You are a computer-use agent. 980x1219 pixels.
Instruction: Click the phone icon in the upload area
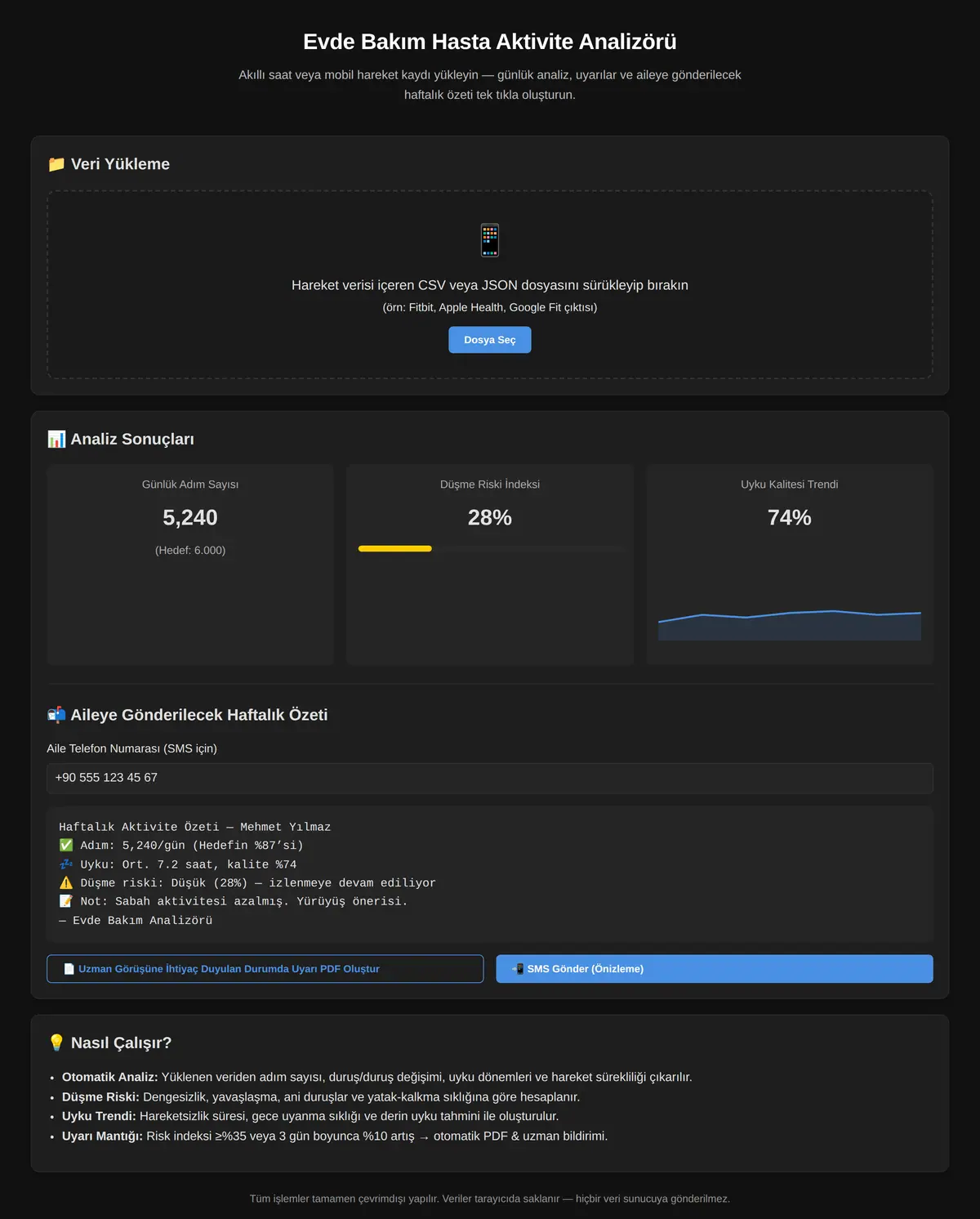pyautogui.click(x=490, y=240)
